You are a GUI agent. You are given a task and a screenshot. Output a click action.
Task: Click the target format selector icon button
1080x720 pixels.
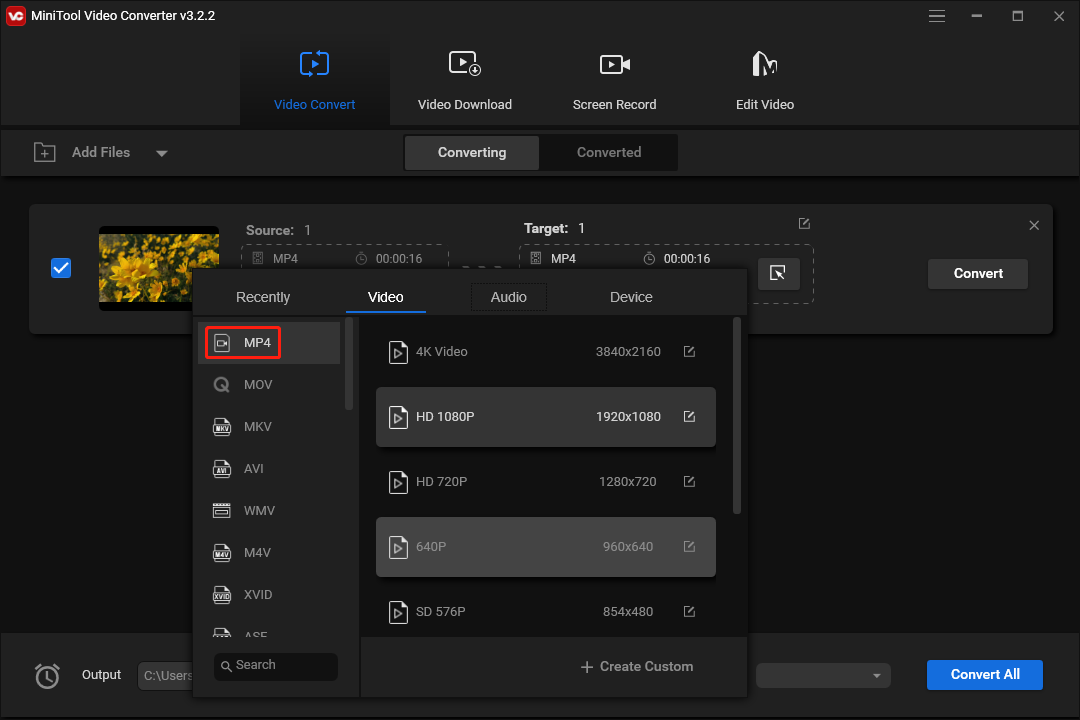coord(778,274)
